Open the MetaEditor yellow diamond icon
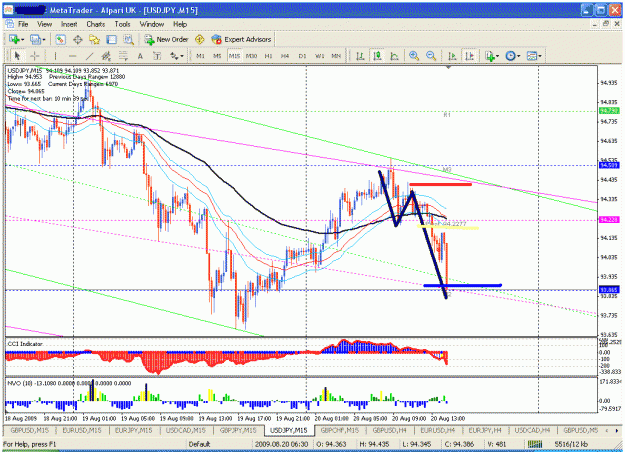Viewport: 625px width, 452px height. click(200, 39)
